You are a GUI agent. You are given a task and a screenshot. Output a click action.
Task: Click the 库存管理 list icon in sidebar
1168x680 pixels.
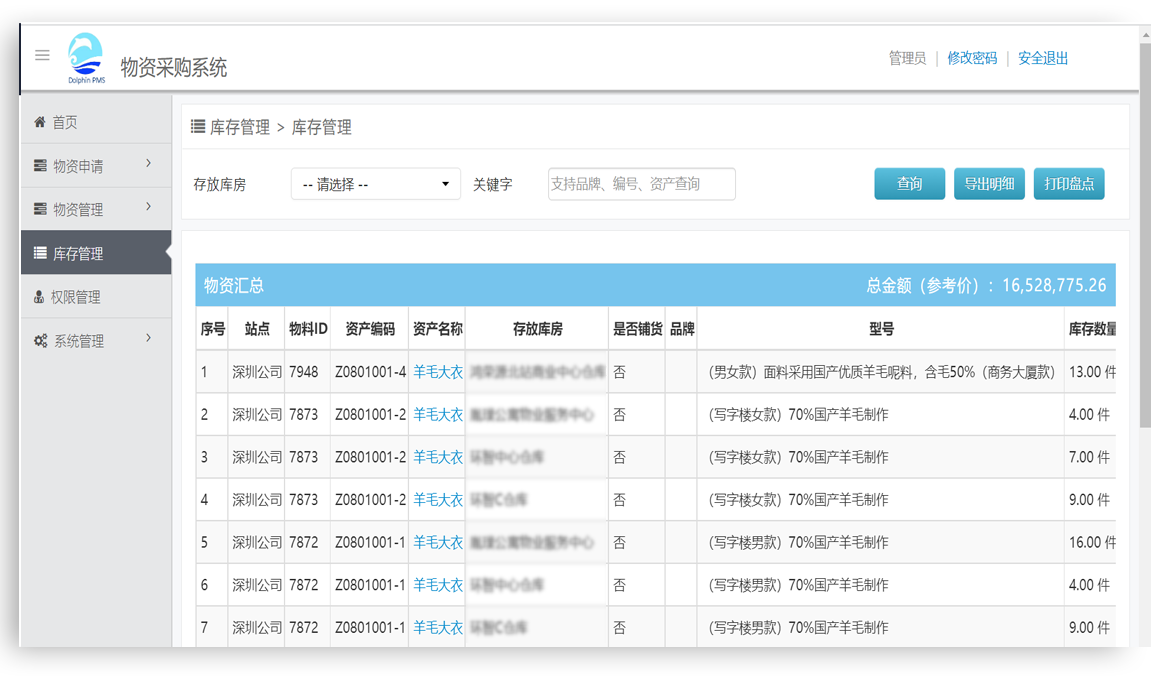click(40, 253)
